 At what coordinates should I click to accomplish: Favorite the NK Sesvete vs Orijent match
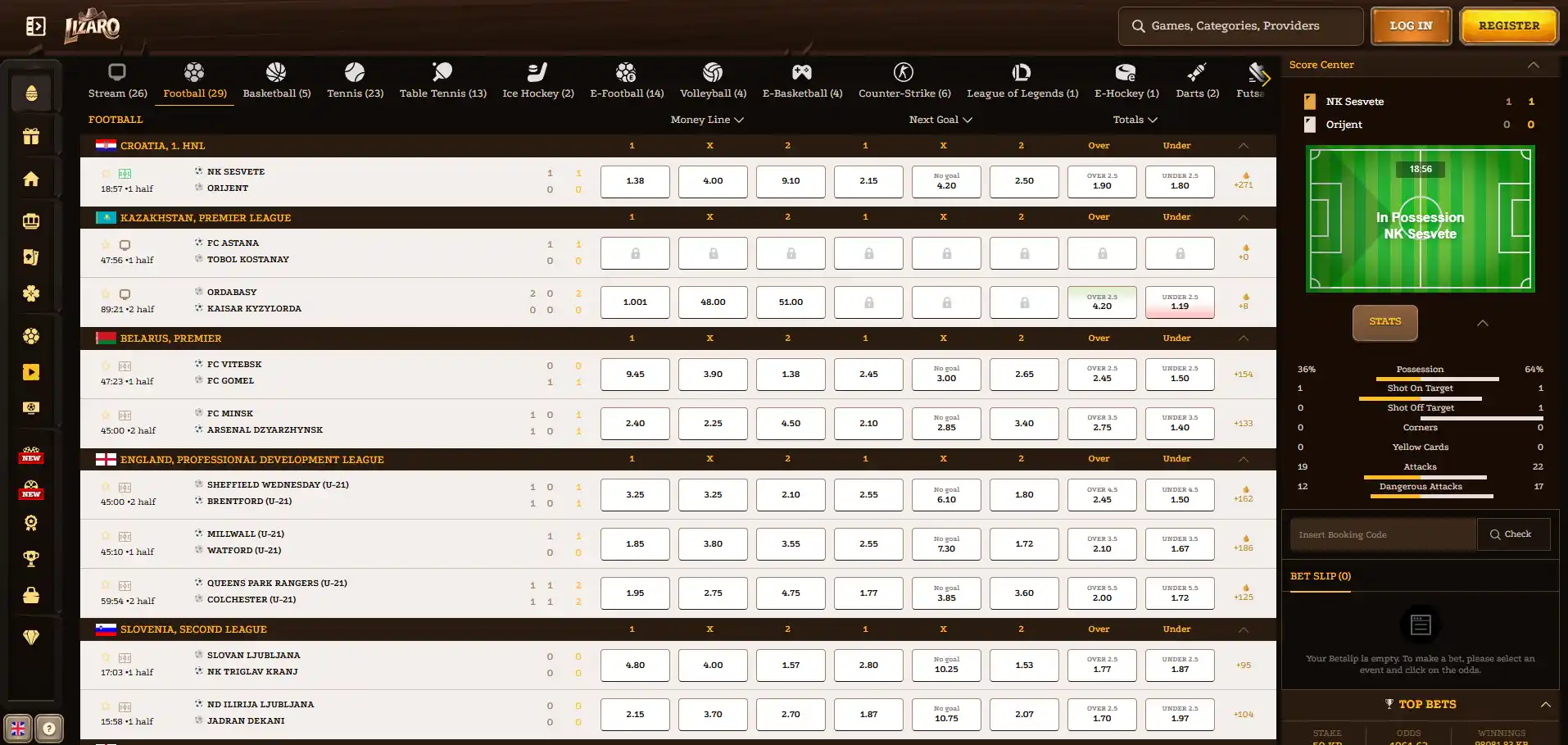pos(106,174)
